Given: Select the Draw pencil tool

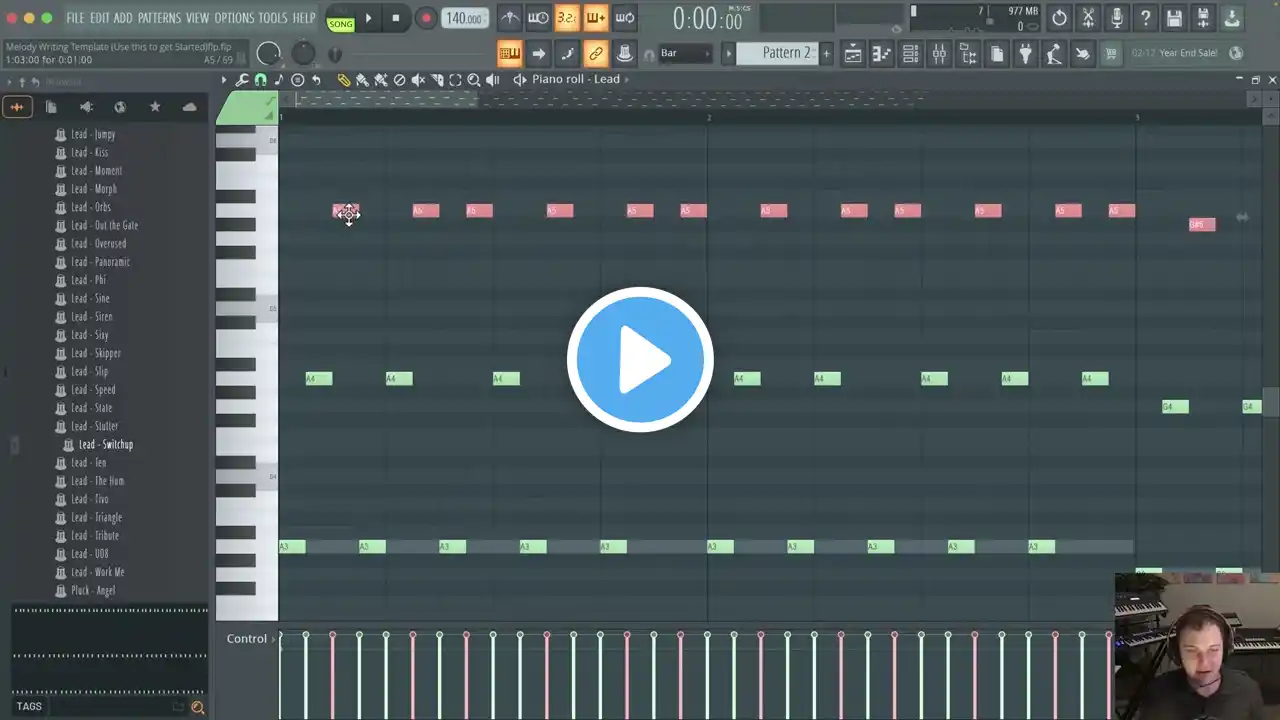Looking at the screenshot, I should click(x=343, y=80).
